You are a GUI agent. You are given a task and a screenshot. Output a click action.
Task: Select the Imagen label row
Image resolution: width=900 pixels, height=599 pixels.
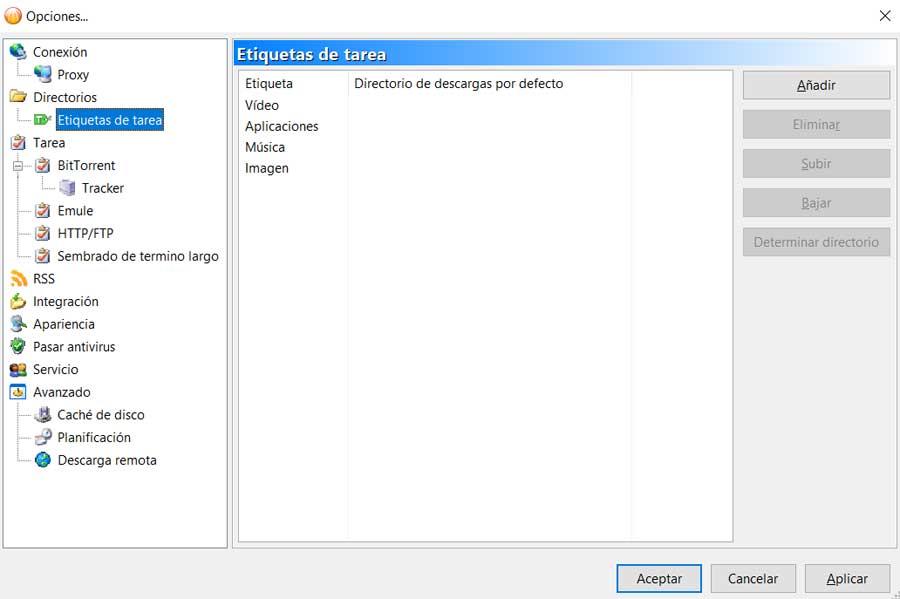pyautogui.click(x=266, y=168)
